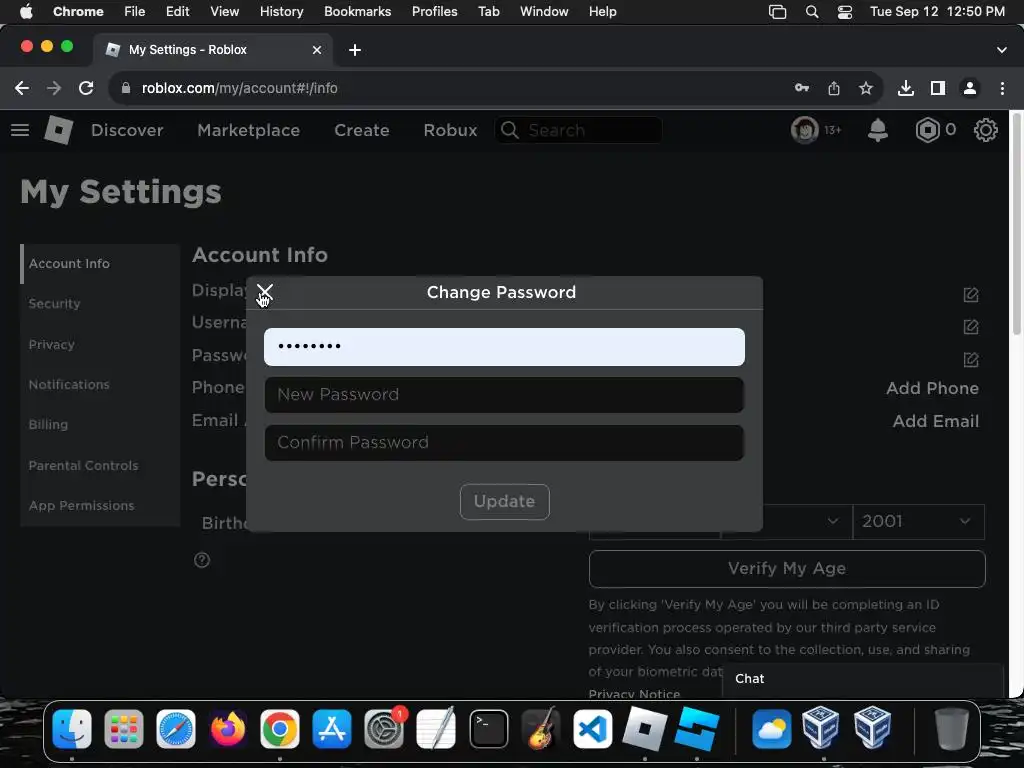Open the Chrome profile icon
1024x768 pixels.
tap(970, 88)
